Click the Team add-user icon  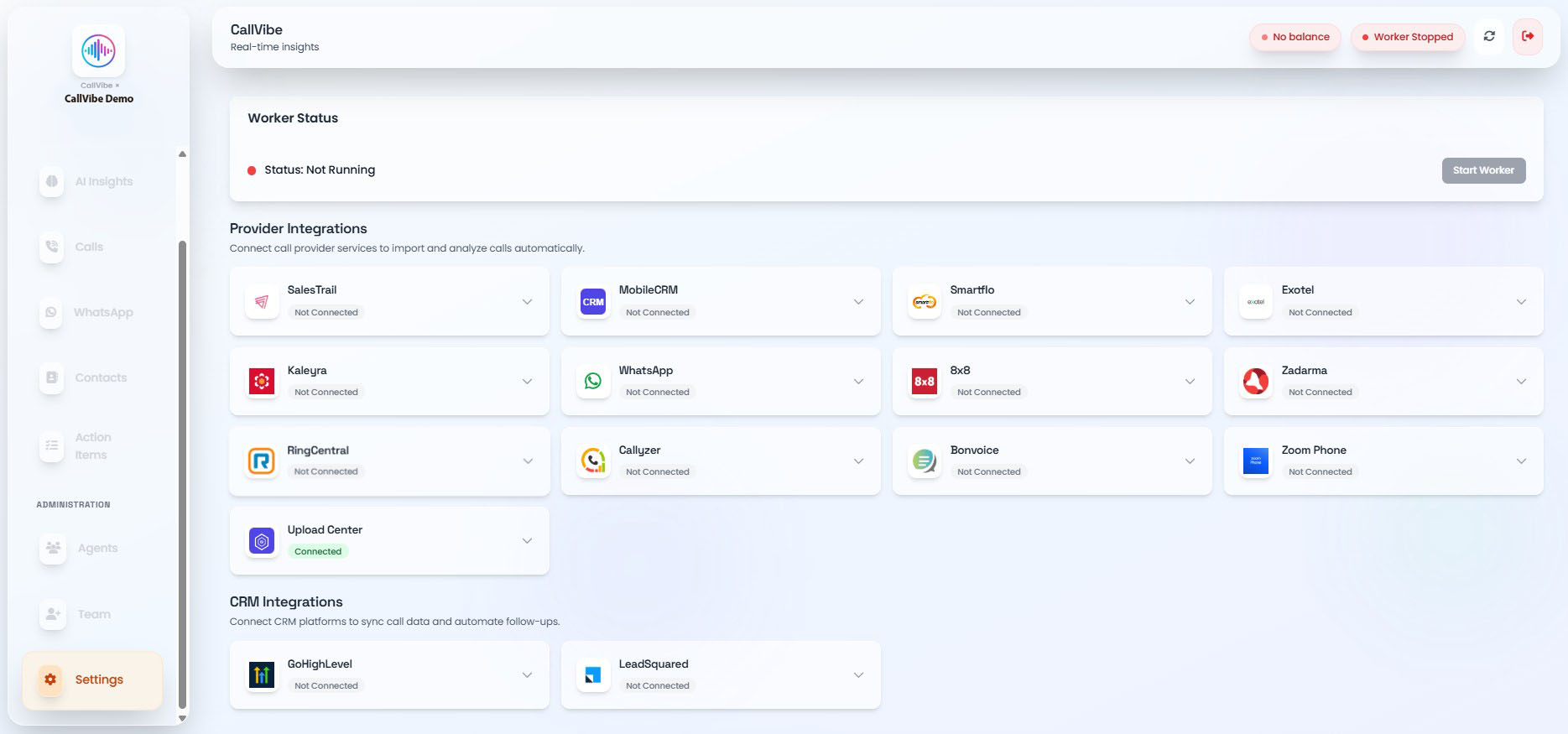pyautogui.click(x=53, y=614)
